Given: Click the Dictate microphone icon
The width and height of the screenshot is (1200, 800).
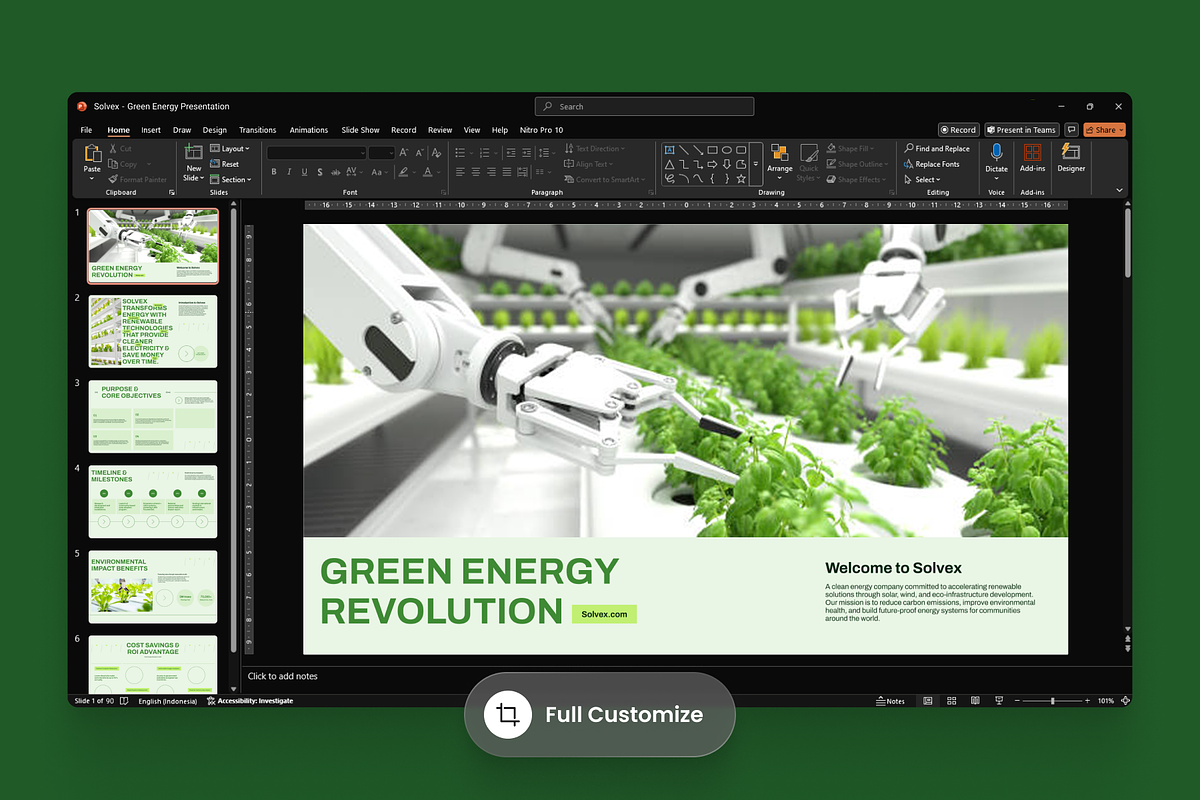Looking at the screenshot, I should 996,152.
